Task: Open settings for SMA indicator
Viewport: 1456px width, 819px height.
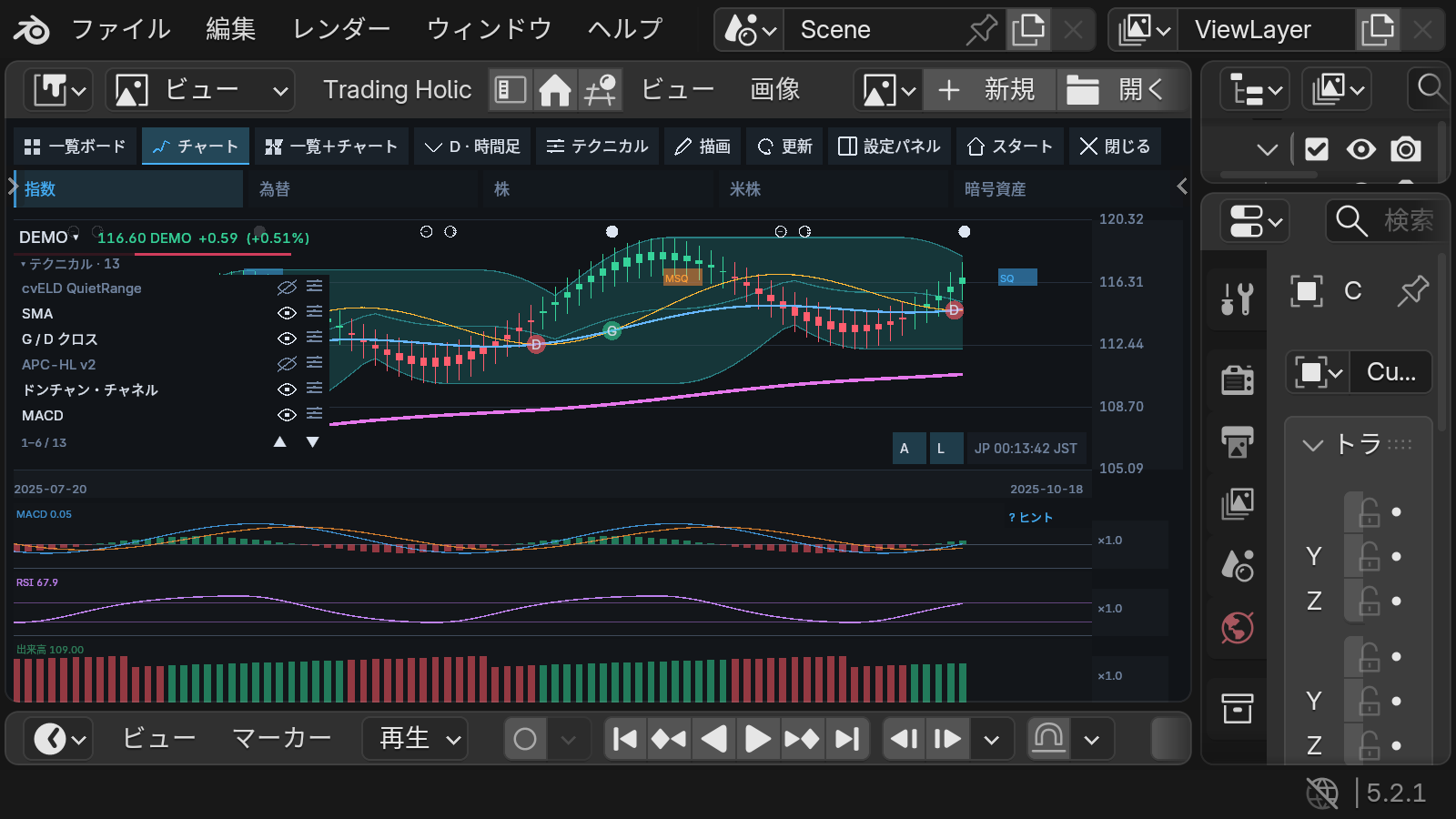Action: click(315, 312)
